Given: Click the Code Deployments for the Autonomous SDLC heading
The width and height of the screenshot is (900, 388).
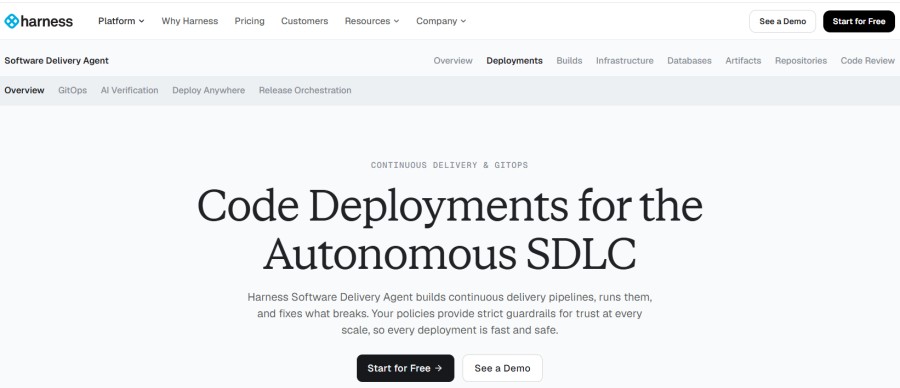Looking at the screenshot, I should point(450,230).
